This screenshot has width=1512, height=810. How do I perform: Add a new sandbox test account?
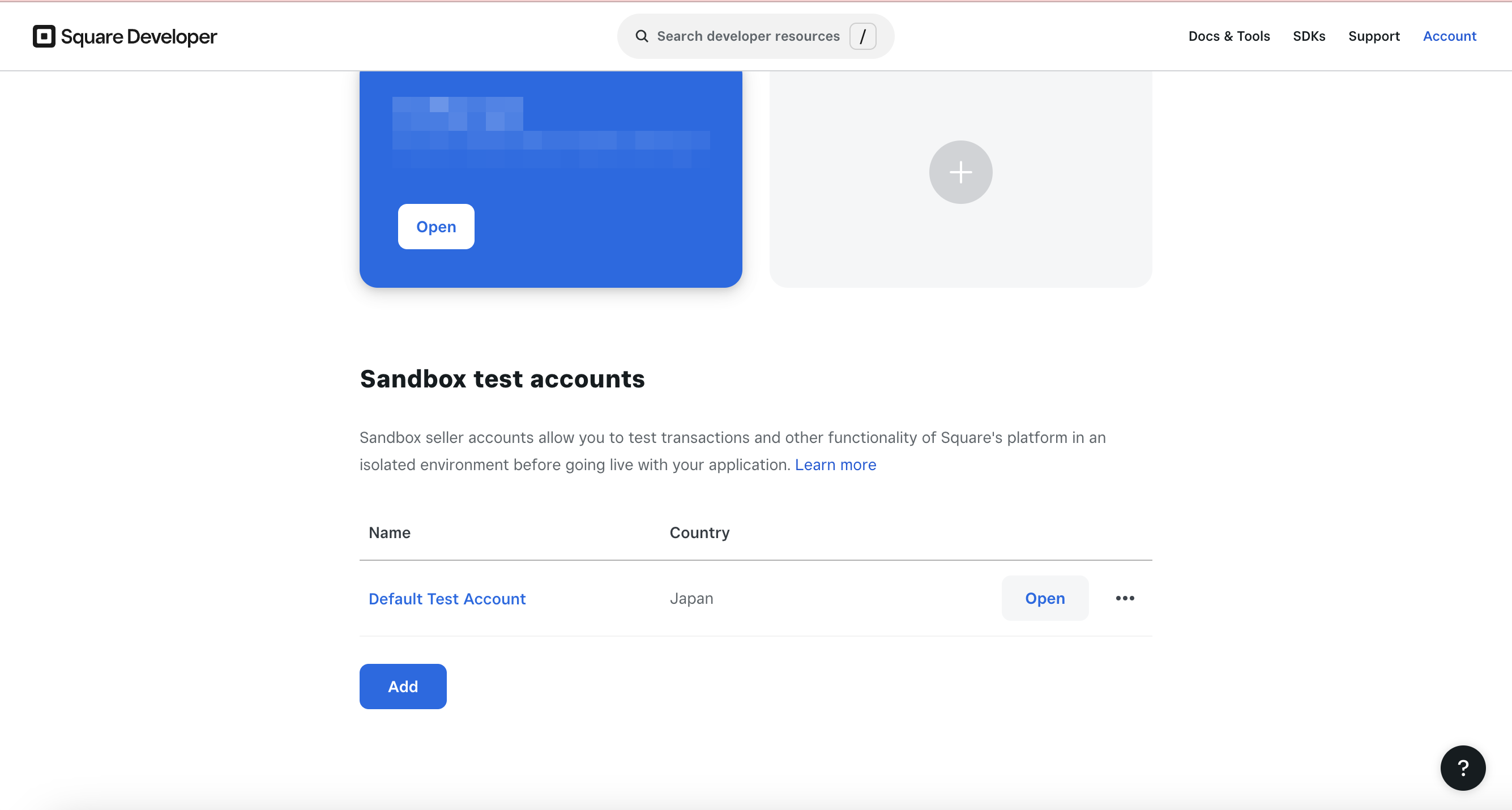click(403, 686)
